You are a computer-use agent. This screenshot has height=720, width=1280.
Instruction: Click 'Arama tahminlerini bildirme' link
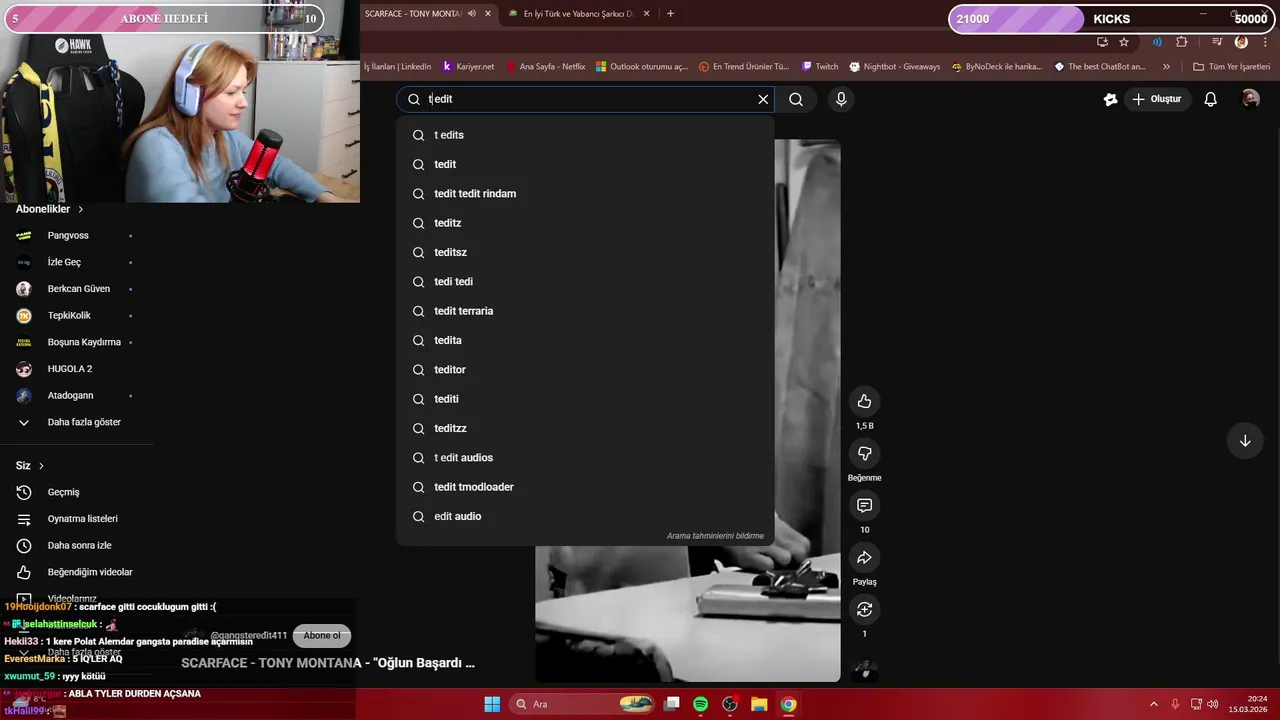[x=715, y=536]
